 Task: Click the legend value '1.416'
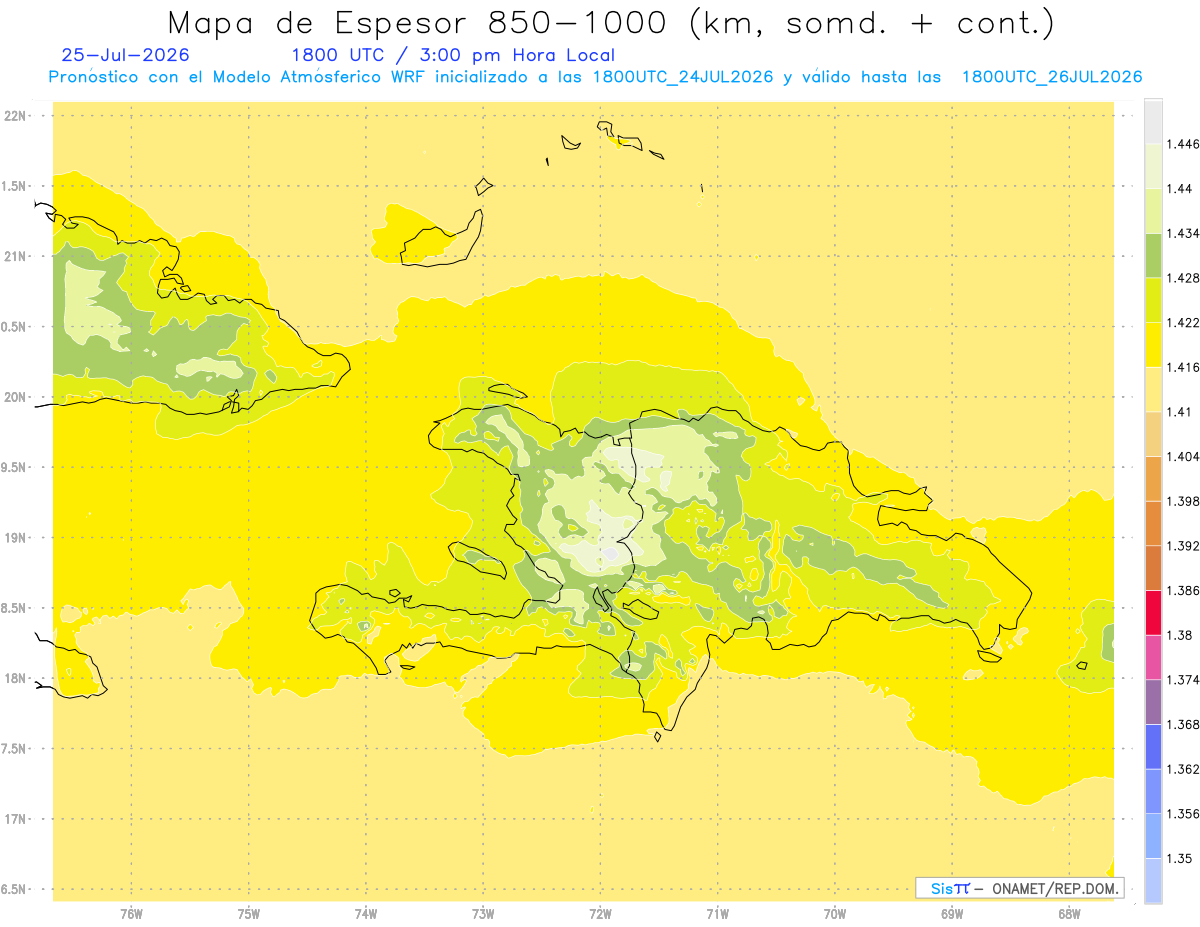1183,367
